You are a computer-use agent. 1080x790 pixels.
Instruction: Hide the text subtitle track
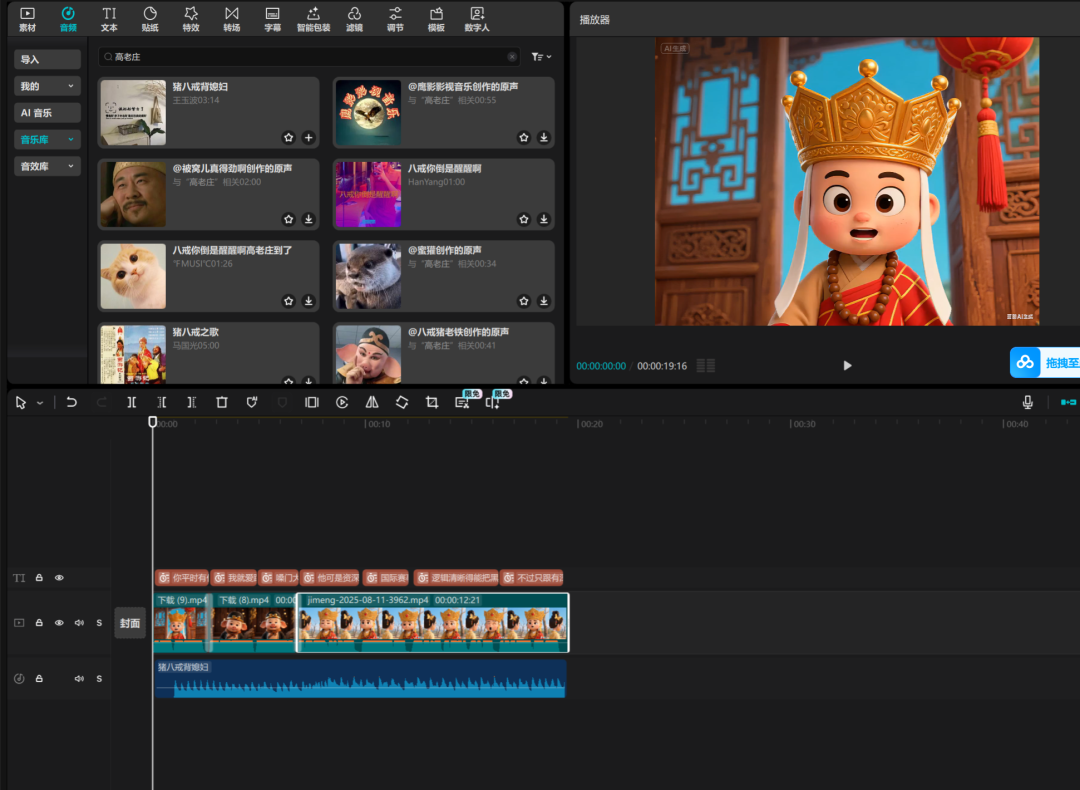(59, 578)
